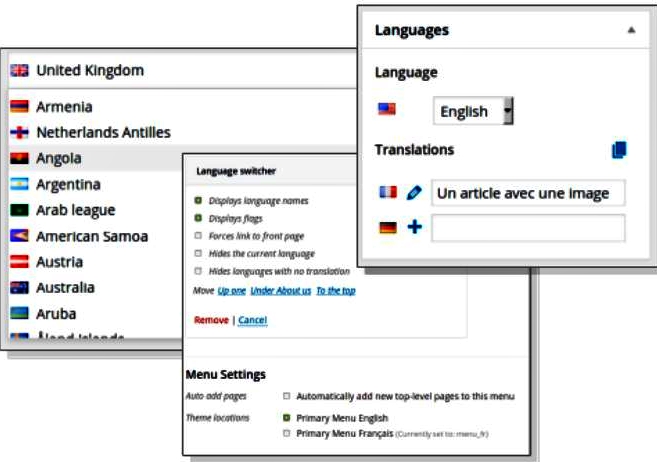Select Angola from the flag list
The width and height of the screenshot is (657, 462).
[96, 158]
